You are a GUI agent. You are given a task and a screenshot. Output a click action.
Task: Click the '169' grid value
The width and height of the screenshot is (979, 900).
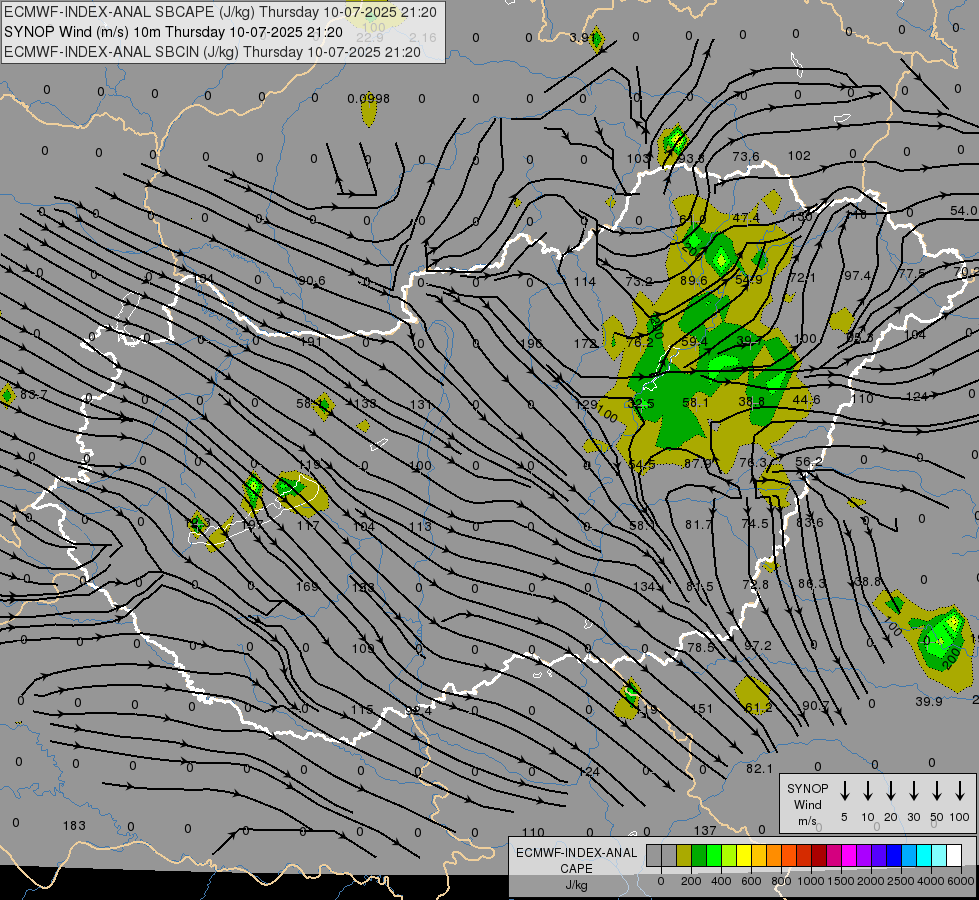(x=307, y=586)
